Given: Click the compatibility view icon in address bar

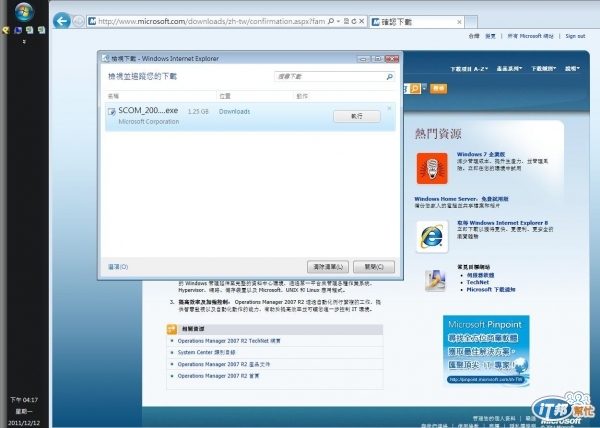Looking at the screenshot, I should (346, 21).
